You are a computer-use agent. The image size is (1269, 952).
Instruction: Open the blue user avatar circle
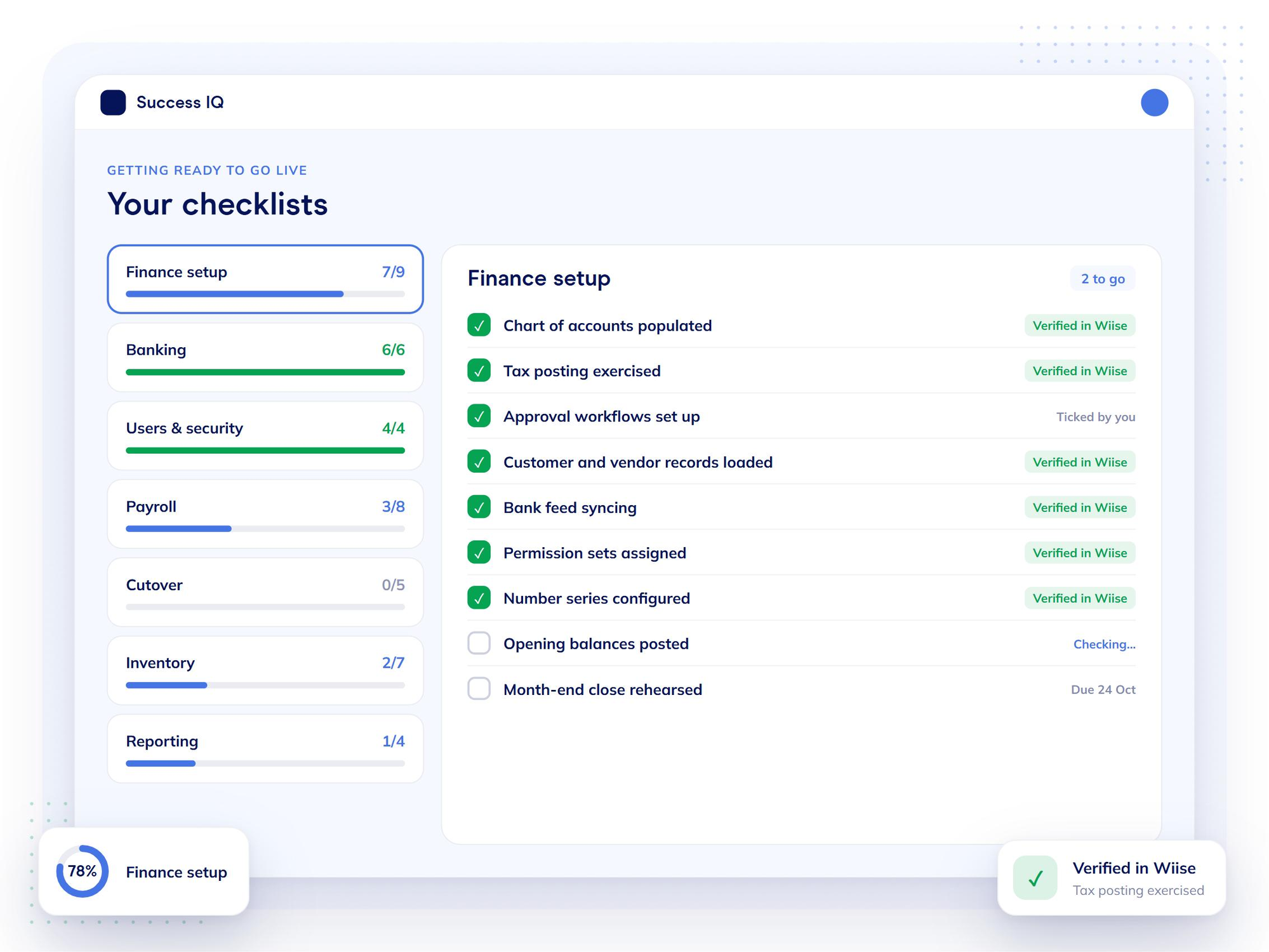click(1153, 102)
